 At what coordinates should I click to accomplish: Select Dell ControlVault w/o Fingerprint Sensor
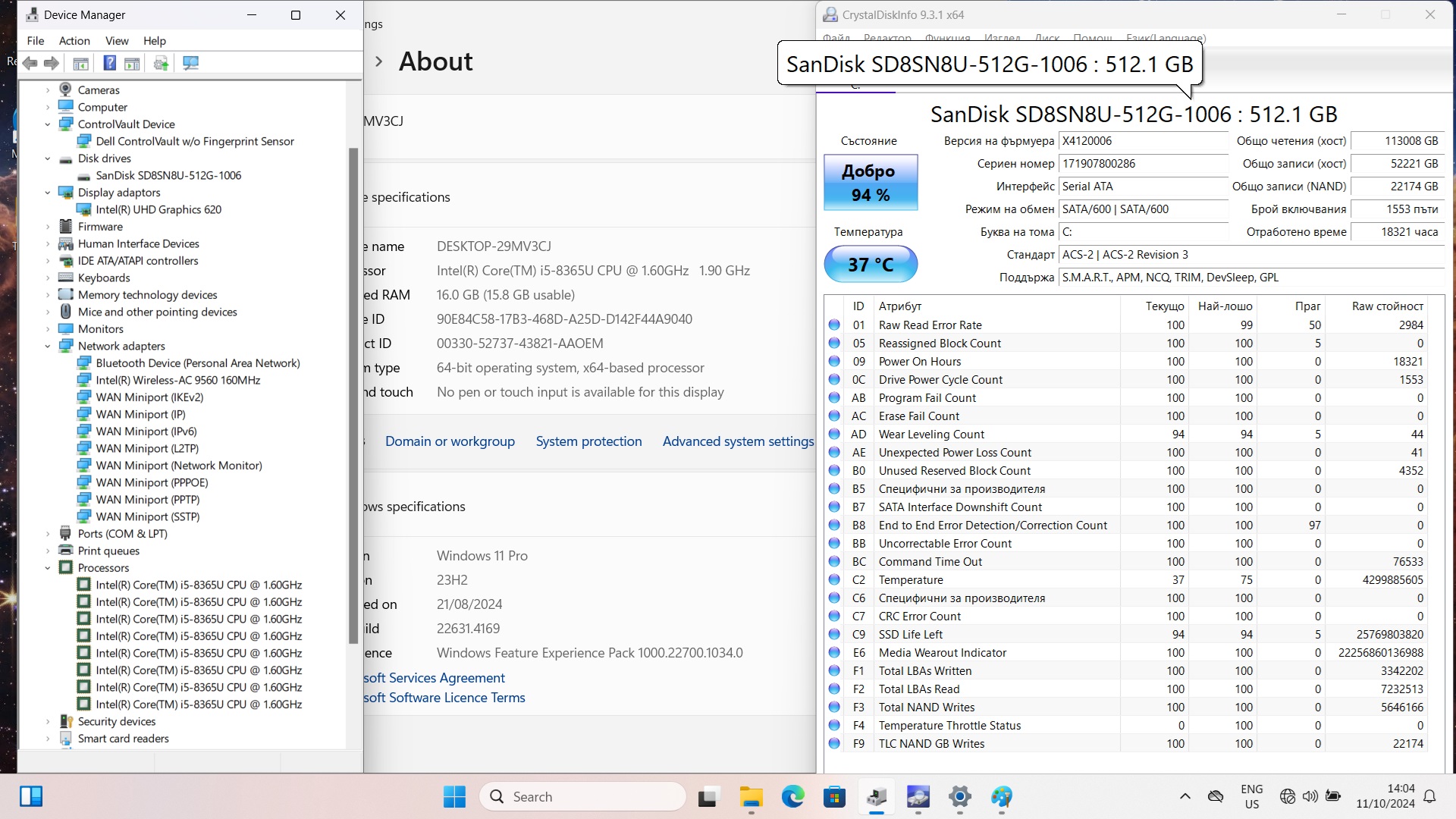click(x=194, y=141)
